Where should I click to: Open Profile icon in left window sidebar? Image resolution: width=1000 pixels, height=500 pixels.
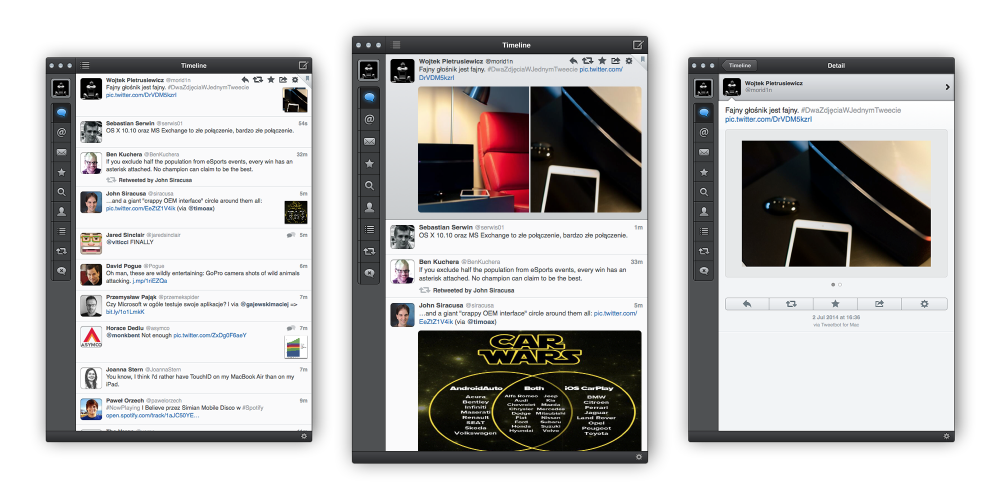[61, 212]
